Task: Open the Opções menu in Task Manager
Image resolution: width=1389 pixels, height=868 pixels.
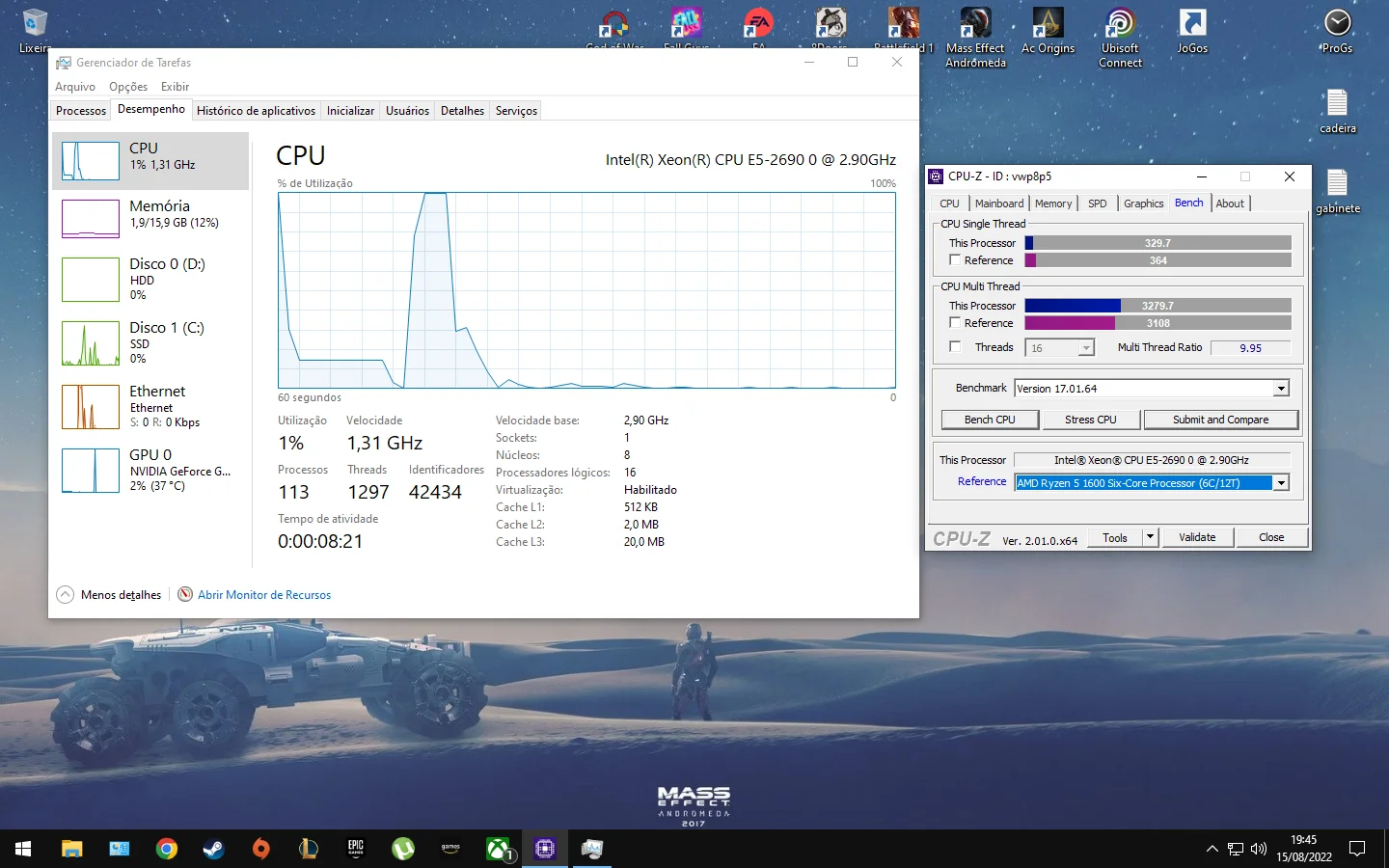Action: tap(128, 87)
